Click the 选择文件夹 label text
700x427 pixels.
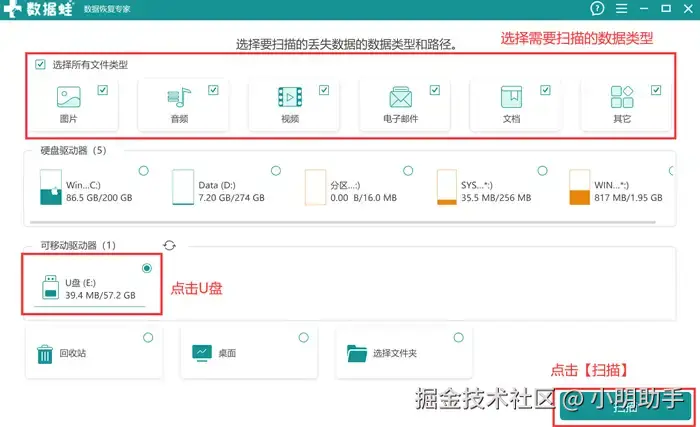(395, 353)
